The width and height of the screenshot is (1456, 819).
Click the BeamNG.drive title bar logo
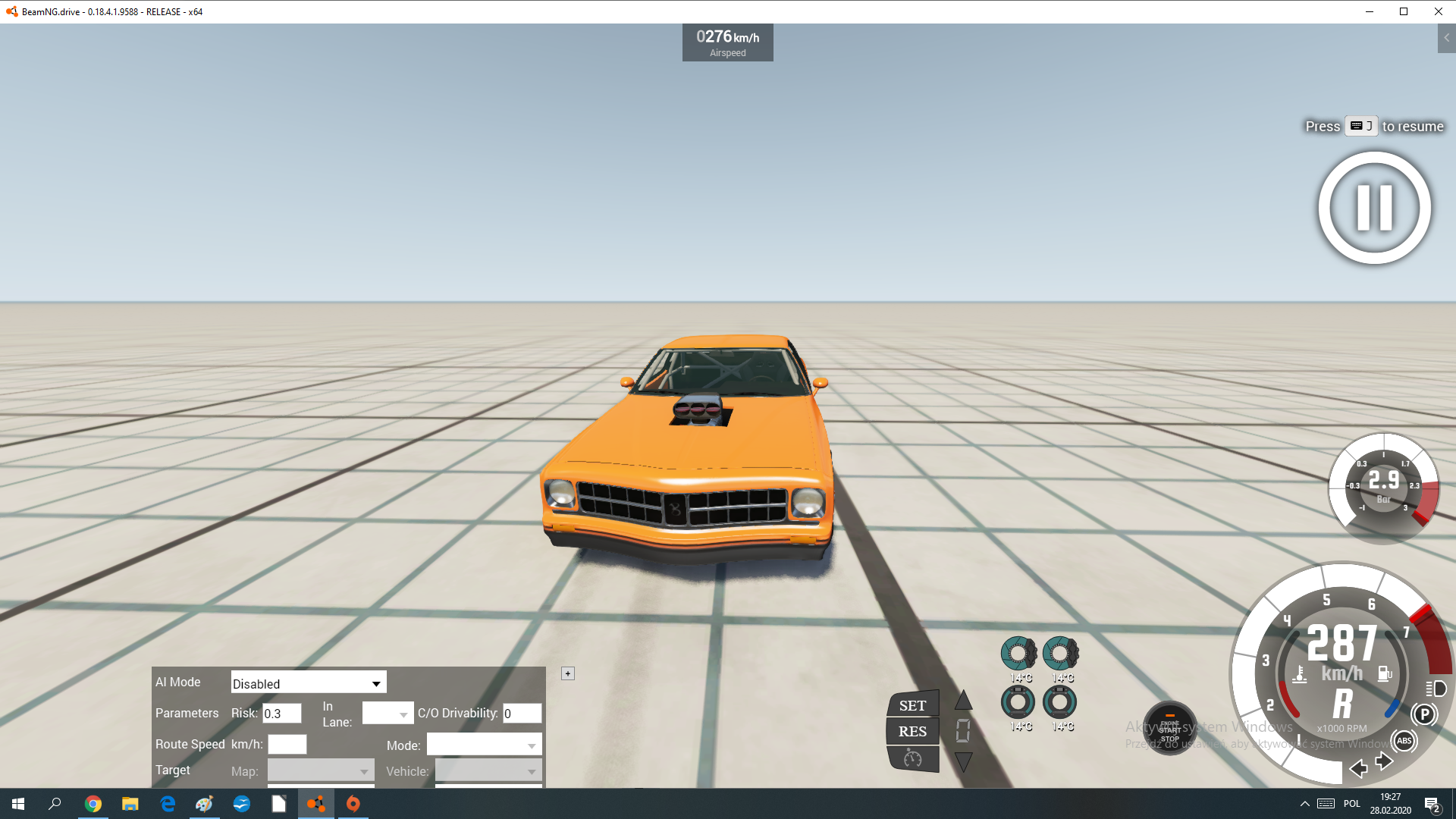(x=11, y=11)
